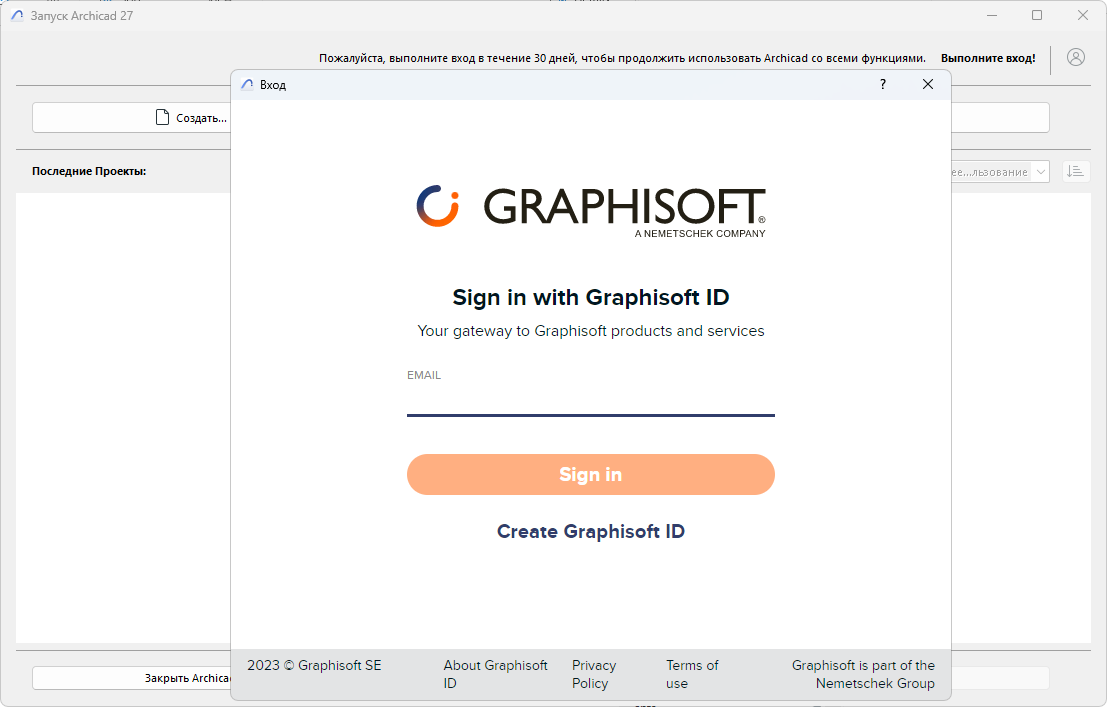Screen dimensions: 1107x707
Task: Click the Archicad icon in Вход dialog title
Action: 247,85
